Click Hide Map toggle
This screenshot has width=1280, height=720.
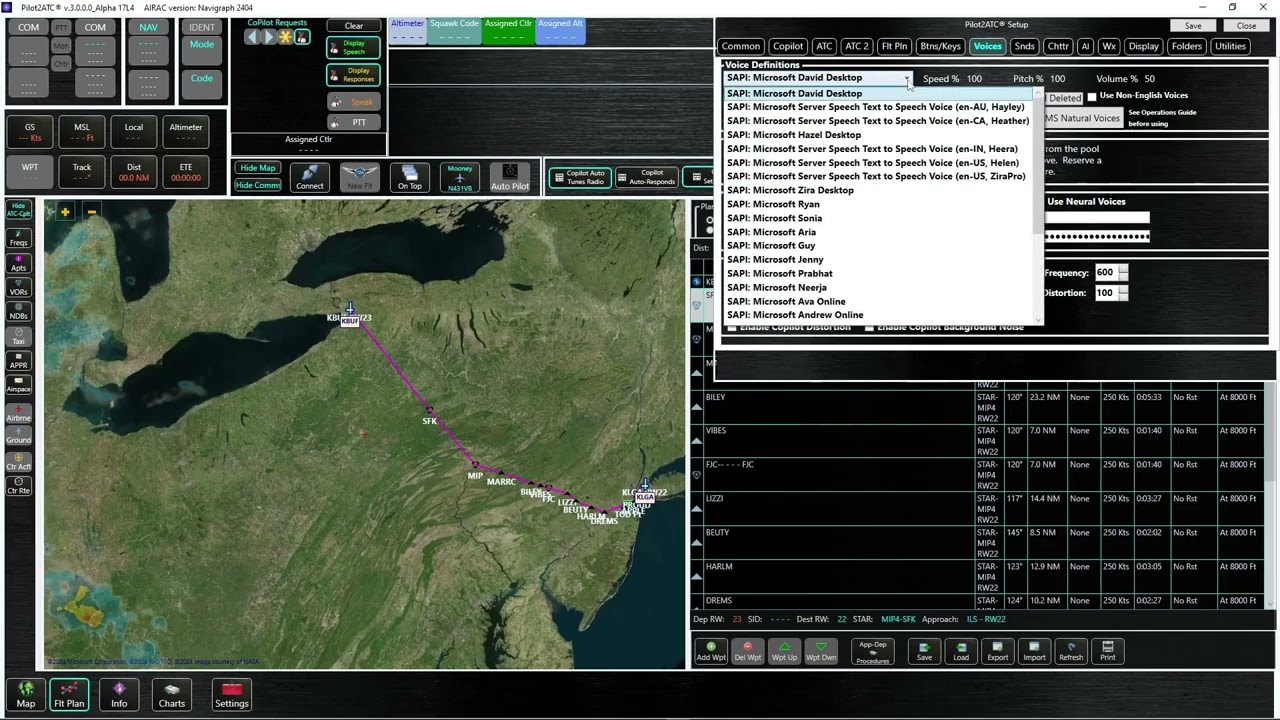(258, 168)
